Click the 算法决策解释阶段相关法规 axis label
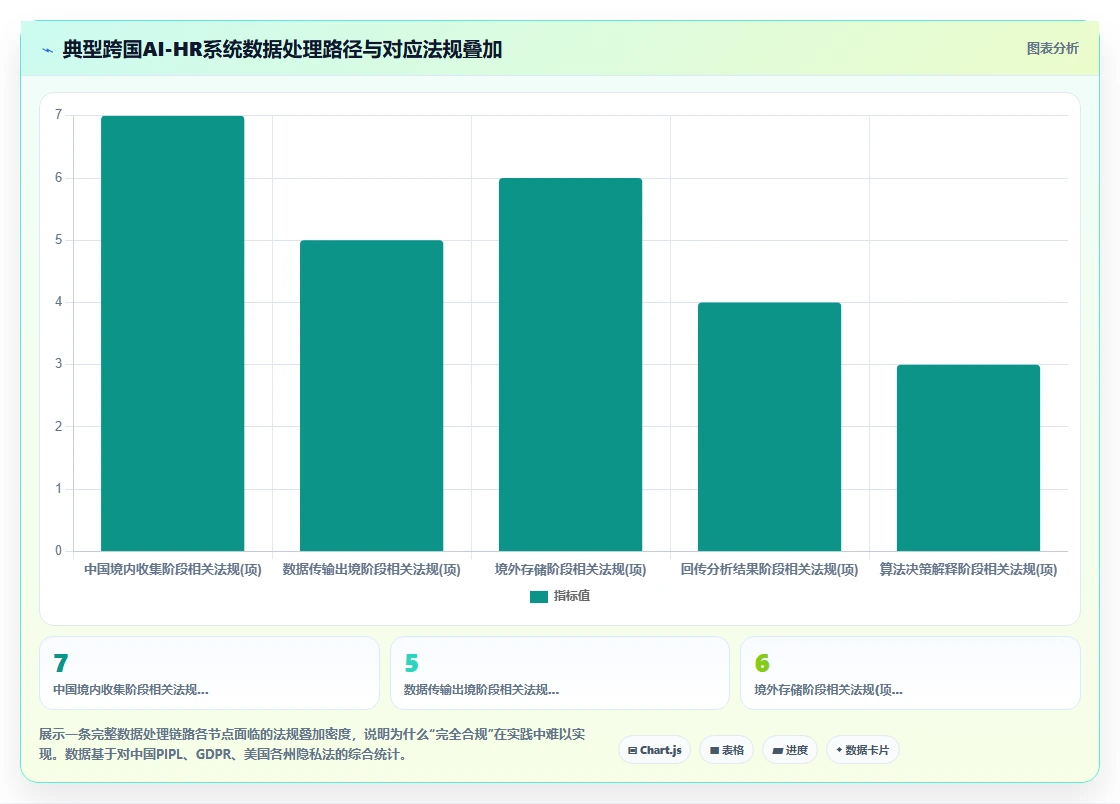The width and height of the screenshot is (1120, 804). coord(968,569)
